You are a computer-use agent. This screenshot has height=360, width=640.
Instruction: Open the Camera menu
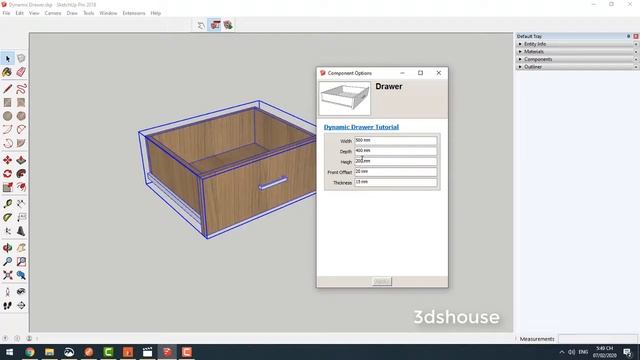(53, 13)
